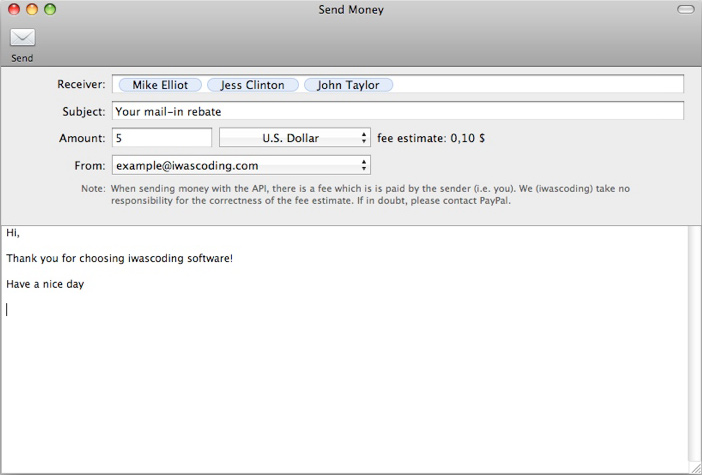Click the 'Have a nice day' line
The height and width of the screenshot is (475, 702).
(45, 284)
